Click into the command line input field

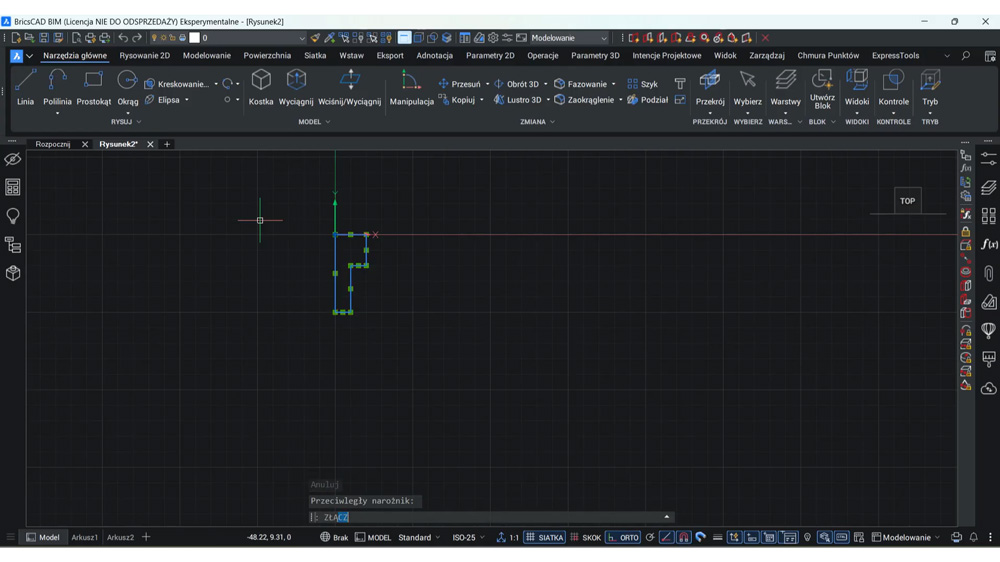[x=491, y=517]
